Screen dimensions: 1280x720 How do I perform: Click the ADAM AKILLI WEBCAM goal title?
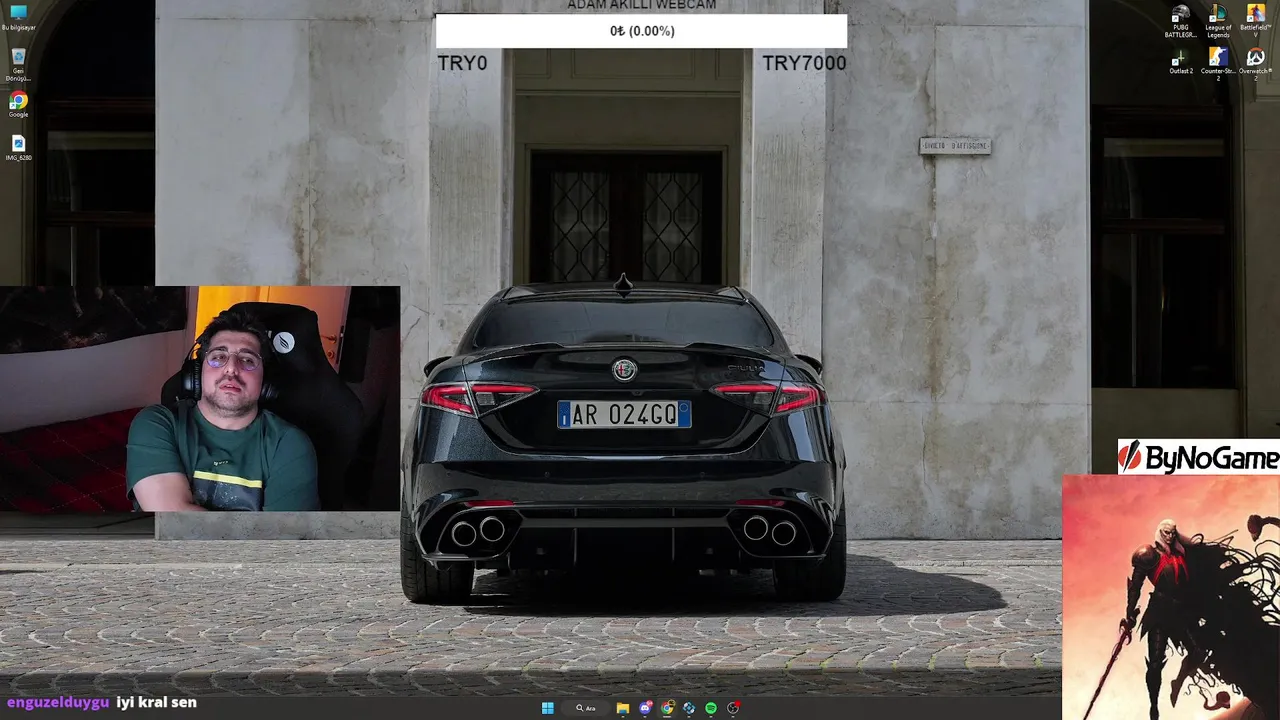[x=642, y=5]
